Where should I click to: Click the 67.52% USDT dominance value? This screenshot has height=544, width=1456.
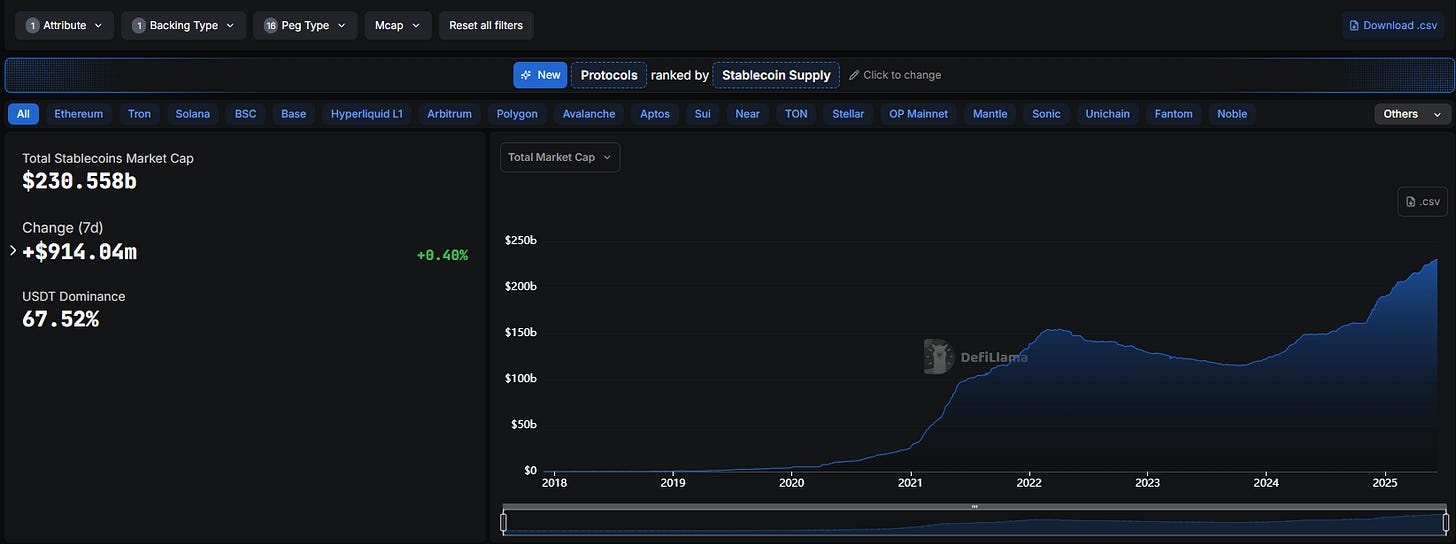coord(60,319)
